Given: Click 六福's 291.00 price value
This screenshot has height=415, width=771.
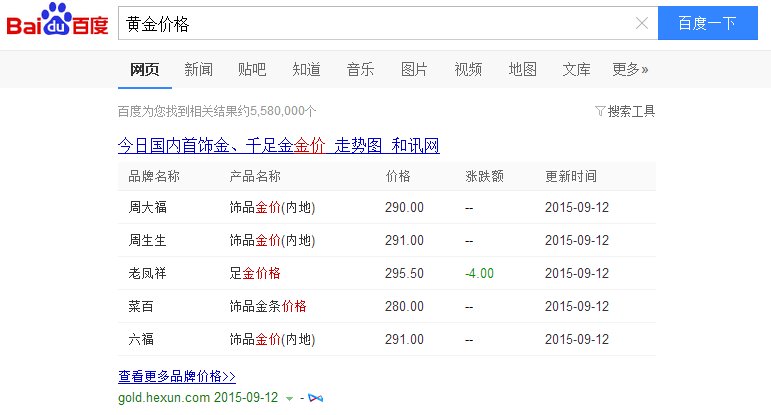Looking at the screenshot, I should (x=404, y=339).
